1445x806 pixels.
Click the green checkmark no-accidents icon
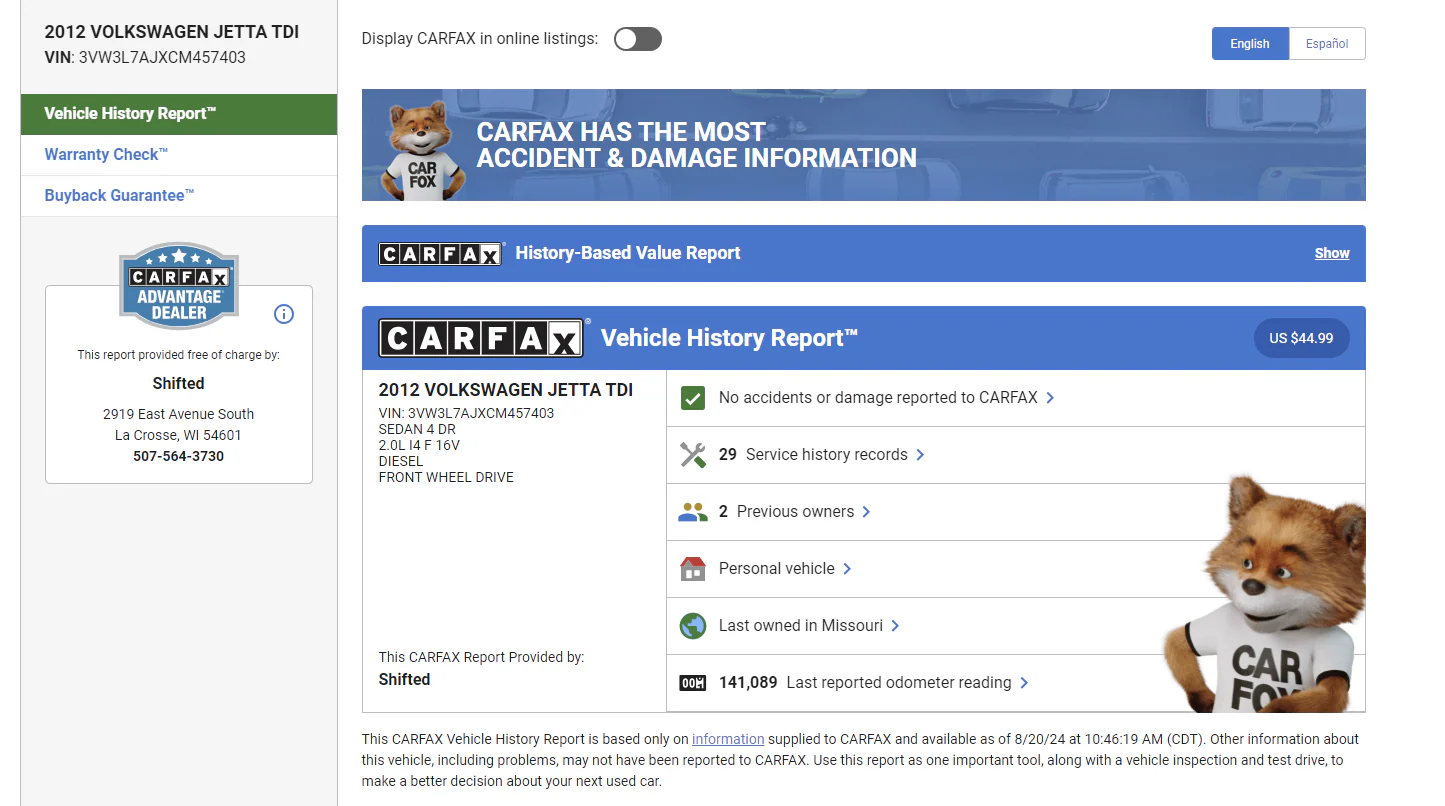pyautogui.click(x=692, y=398)
